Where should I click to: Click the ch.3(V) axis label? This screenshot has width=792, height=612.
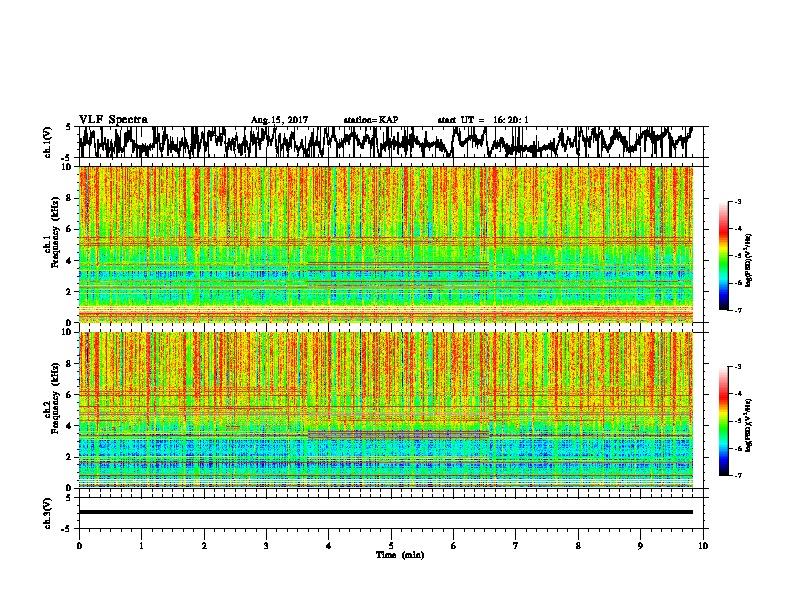[x=48, y=513]
